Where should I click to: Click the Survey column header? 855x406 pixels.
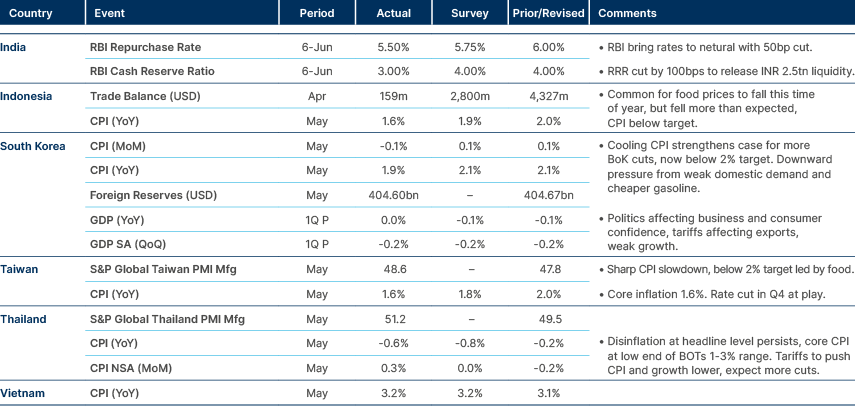click(x=469, y=14)
